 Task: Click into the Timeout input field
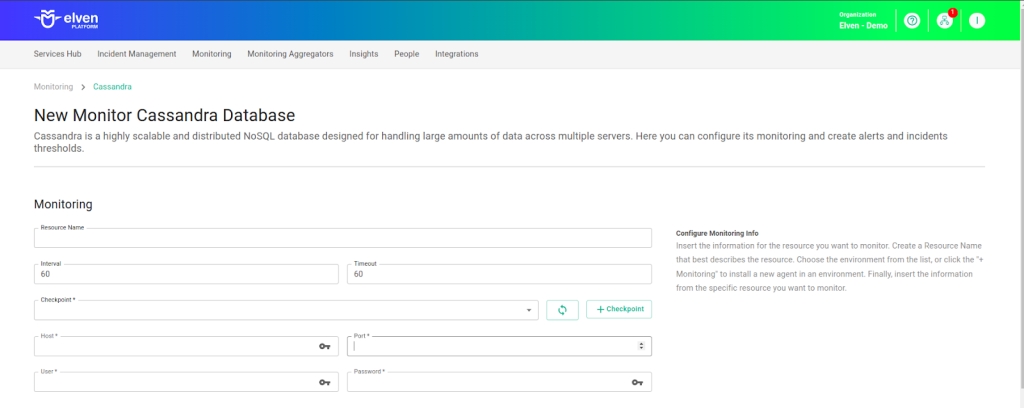coord(498,274)
